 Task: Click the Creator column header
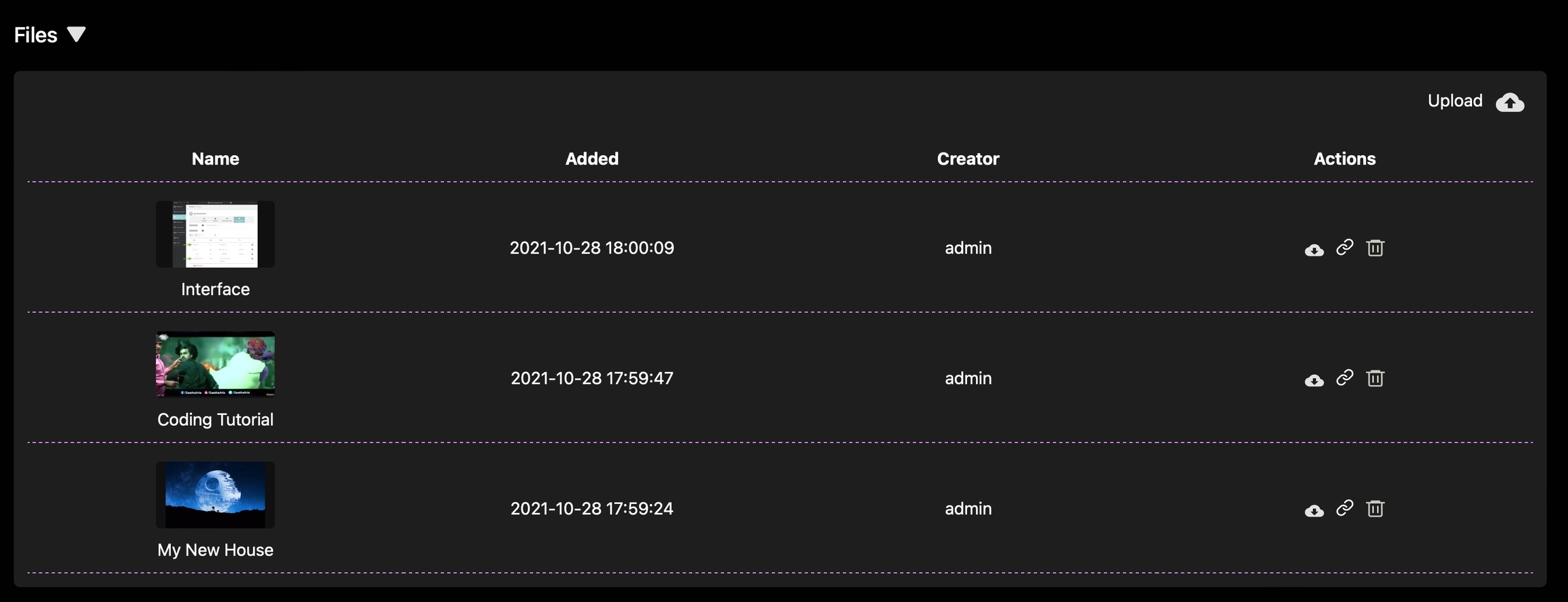(968, 158)
